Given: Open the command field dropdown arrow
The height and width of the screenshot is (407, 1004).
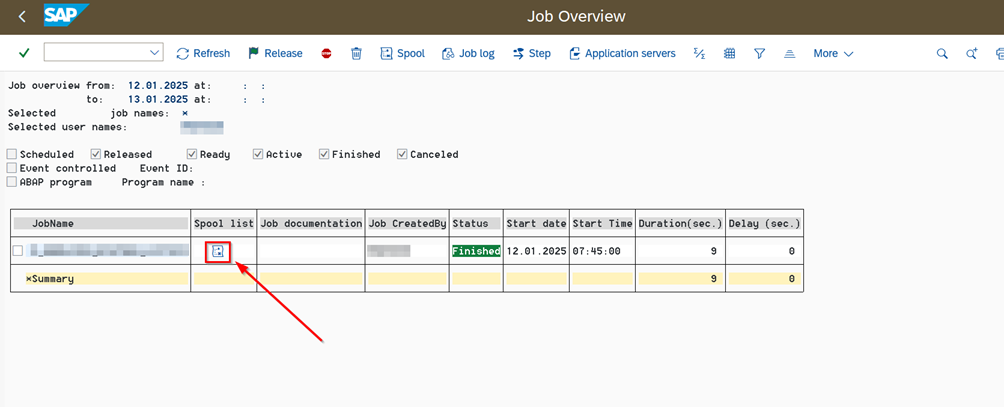Looking at the screenshot, I should tap(155, 53).
